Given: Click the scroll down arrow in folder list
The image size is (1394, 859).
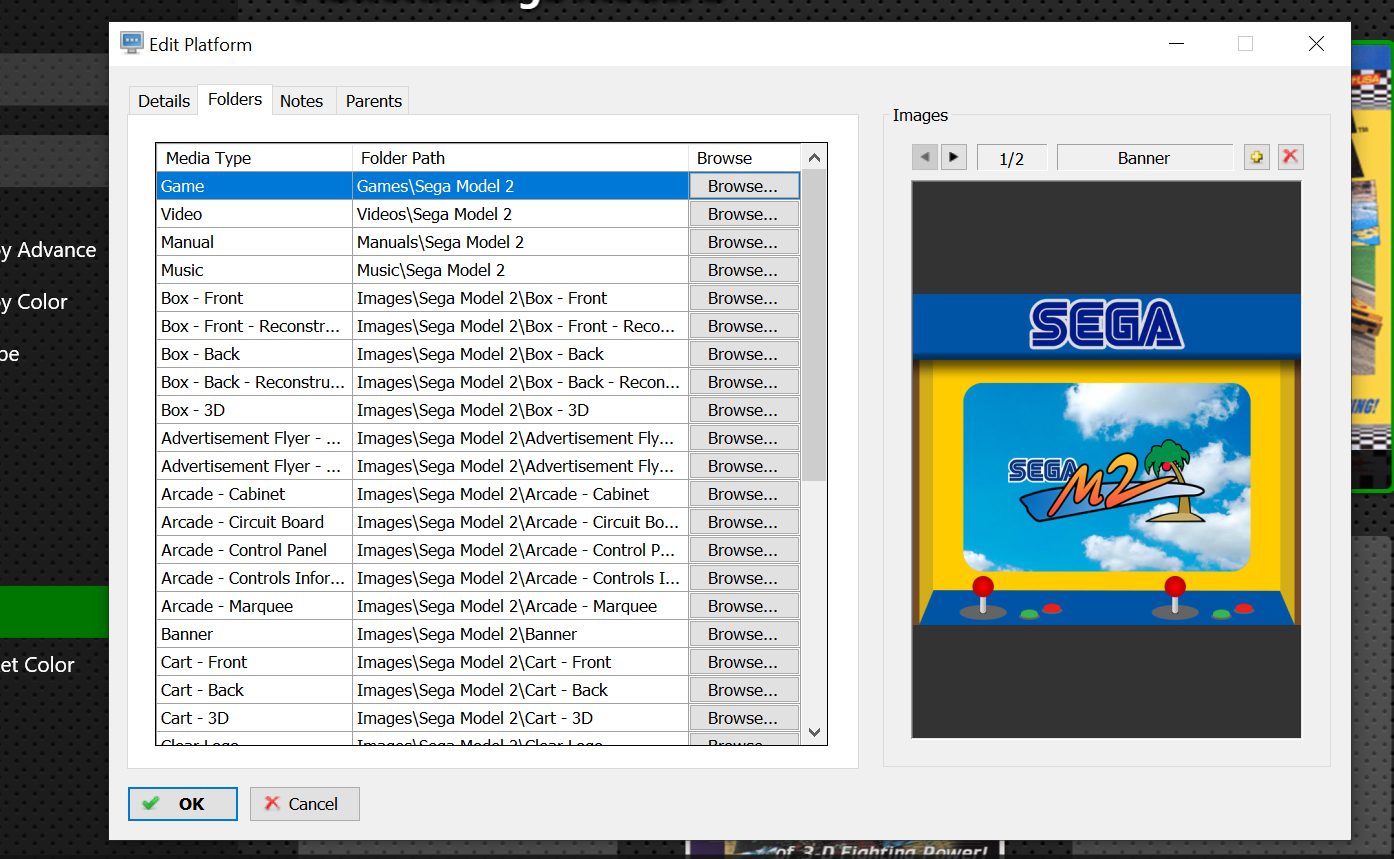Looking at the screenshot, I should point(814,732).
